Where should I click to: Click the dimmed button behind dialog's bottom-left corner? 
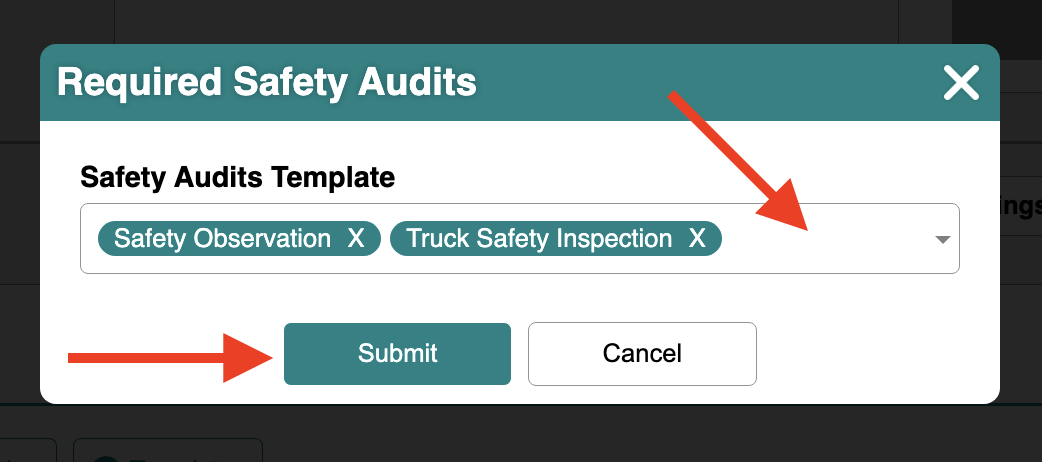click(x=28, y=450)
